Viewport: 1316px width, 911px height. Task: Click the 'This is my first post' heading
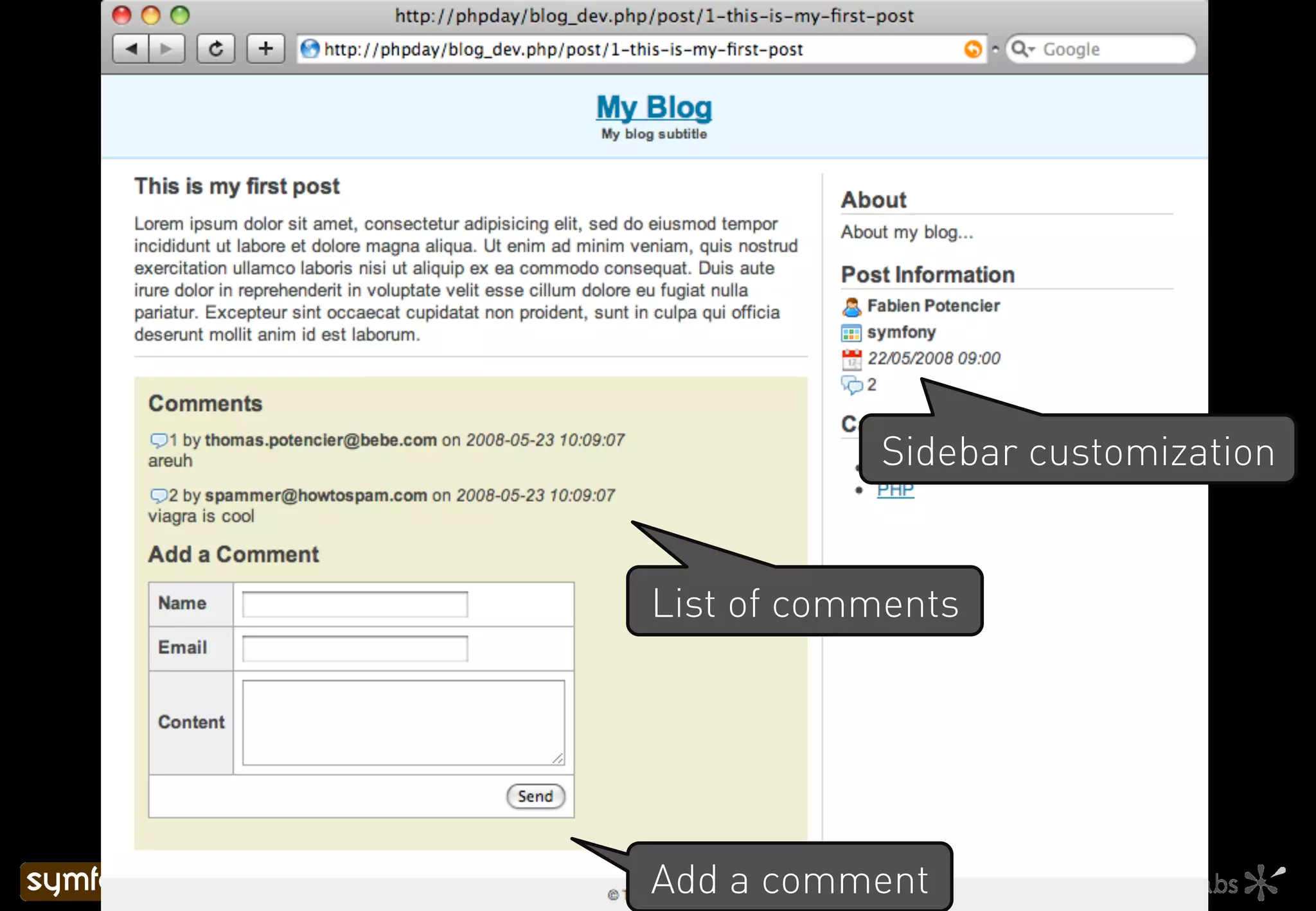click(236, 186)
